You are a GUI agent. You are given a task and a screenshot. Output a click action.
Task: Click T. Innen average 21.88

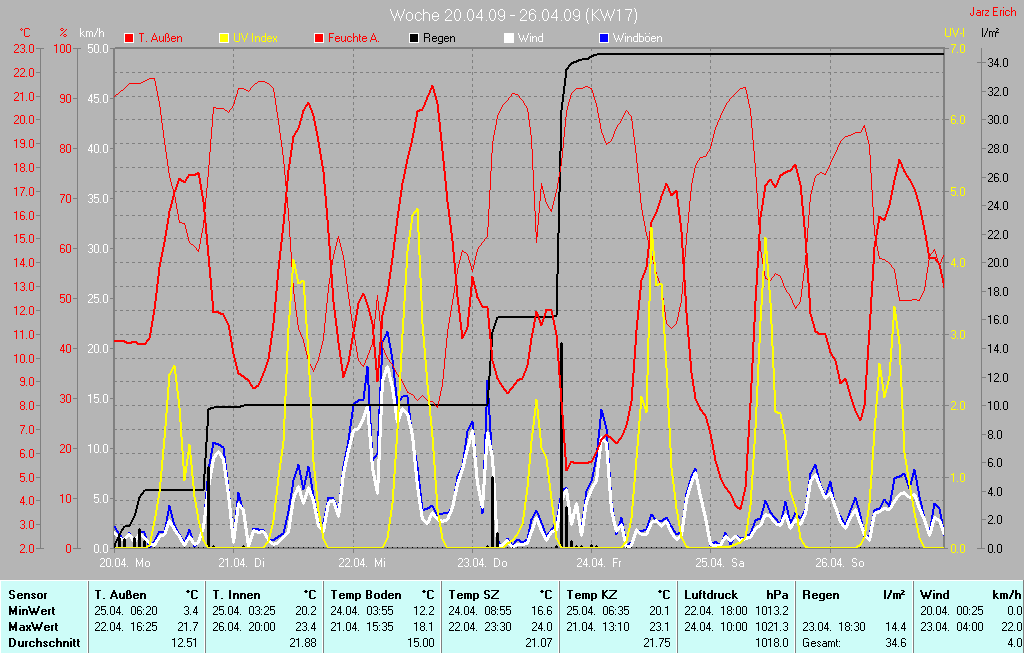pos(303,643)
